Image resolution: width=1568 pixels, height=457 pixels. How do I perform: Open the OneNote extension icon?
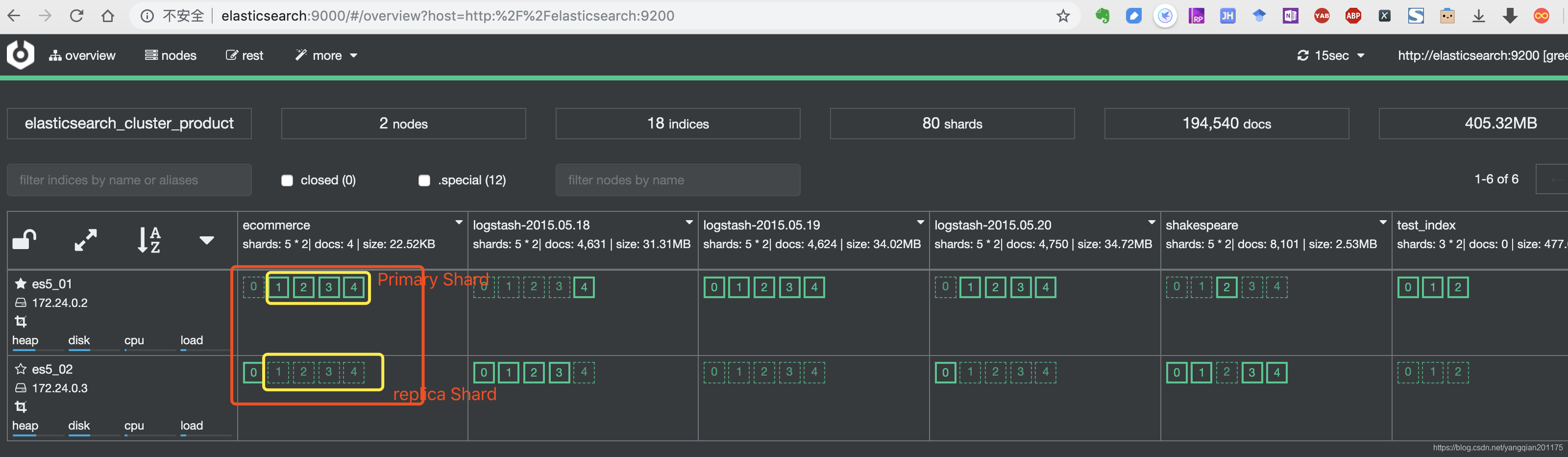(x=1291, y=16)
